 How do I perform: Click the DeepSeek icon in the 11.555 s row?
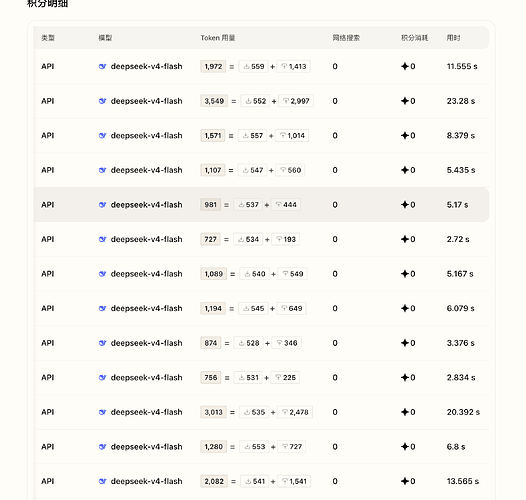(102, 66)
